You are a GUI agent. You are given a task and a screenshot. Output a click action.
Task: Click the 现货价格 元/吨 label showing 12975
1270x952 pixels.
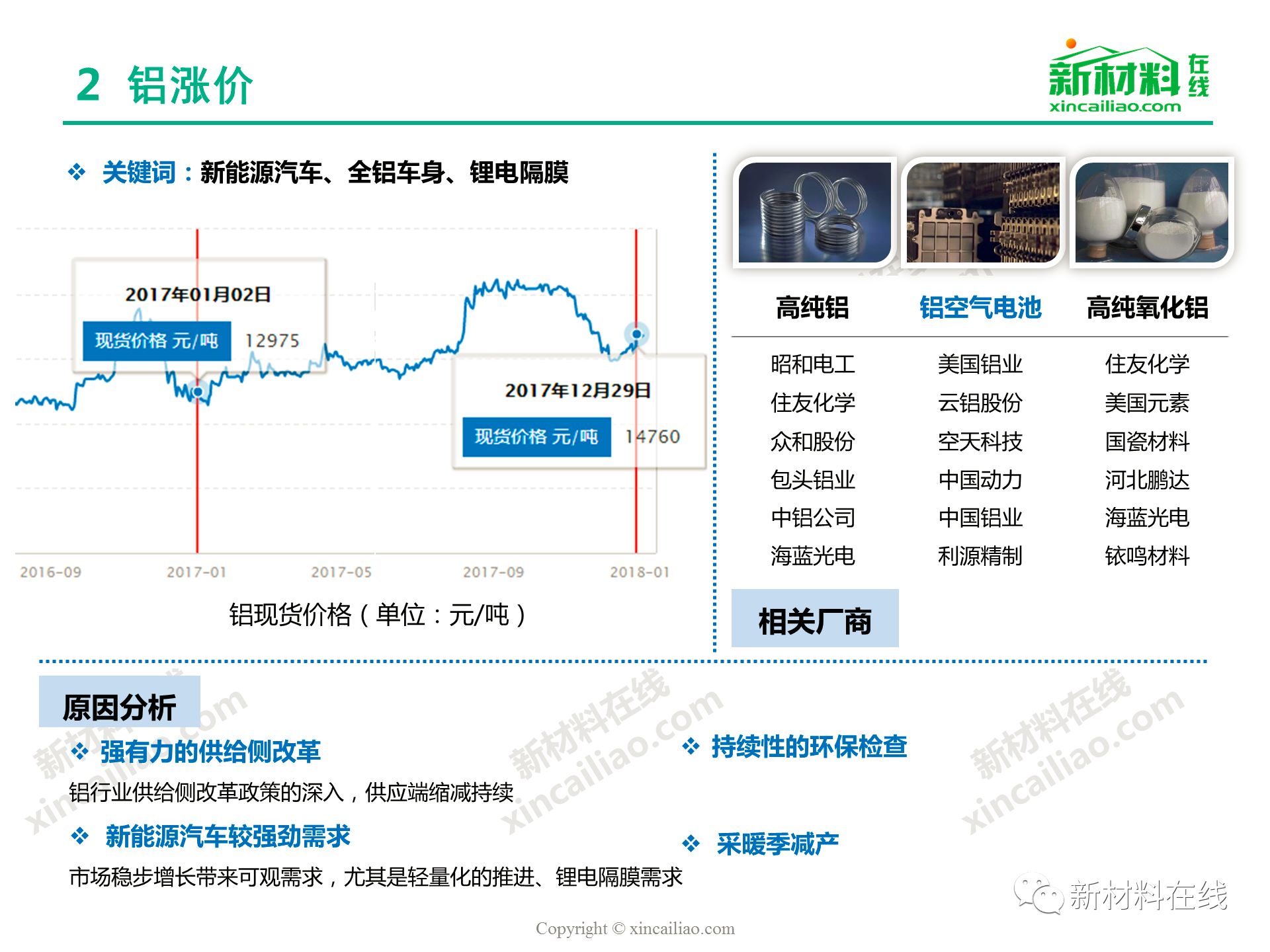[x=157, y=341]
